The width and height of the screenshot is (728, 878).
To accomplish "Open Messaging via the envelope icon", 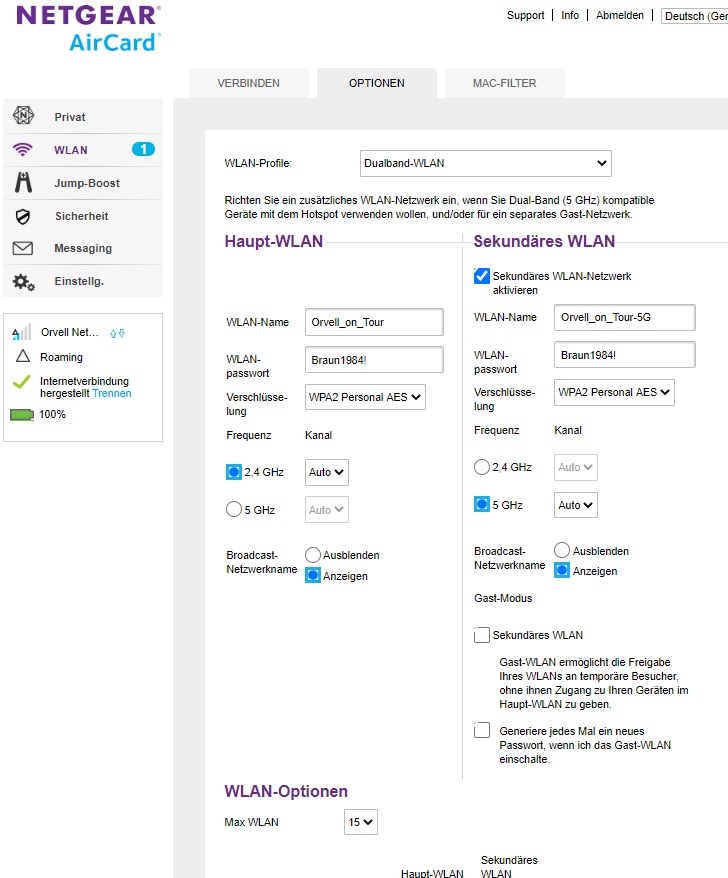I will 23,248.
